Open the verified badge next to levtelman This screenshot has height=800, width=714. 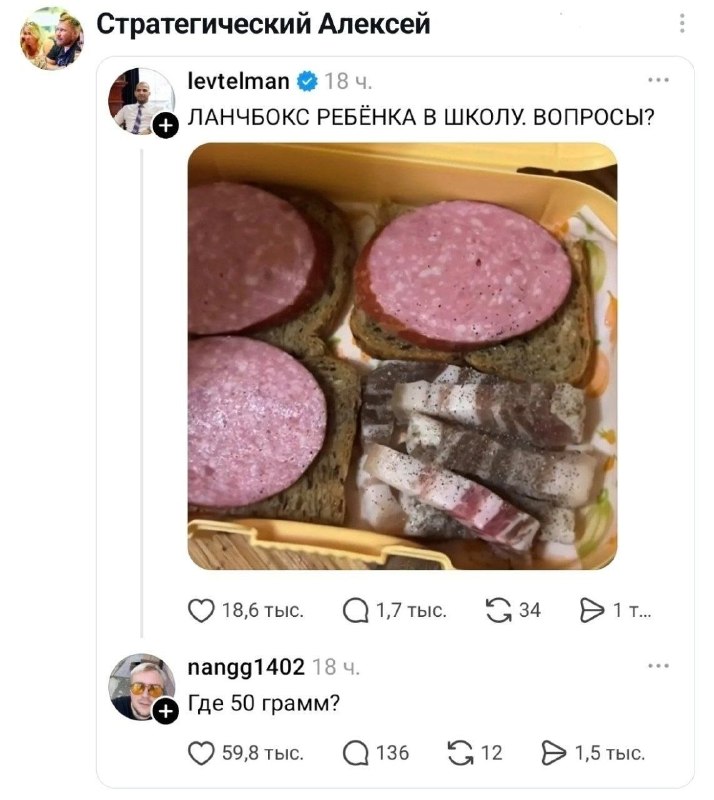coord(307,81)
